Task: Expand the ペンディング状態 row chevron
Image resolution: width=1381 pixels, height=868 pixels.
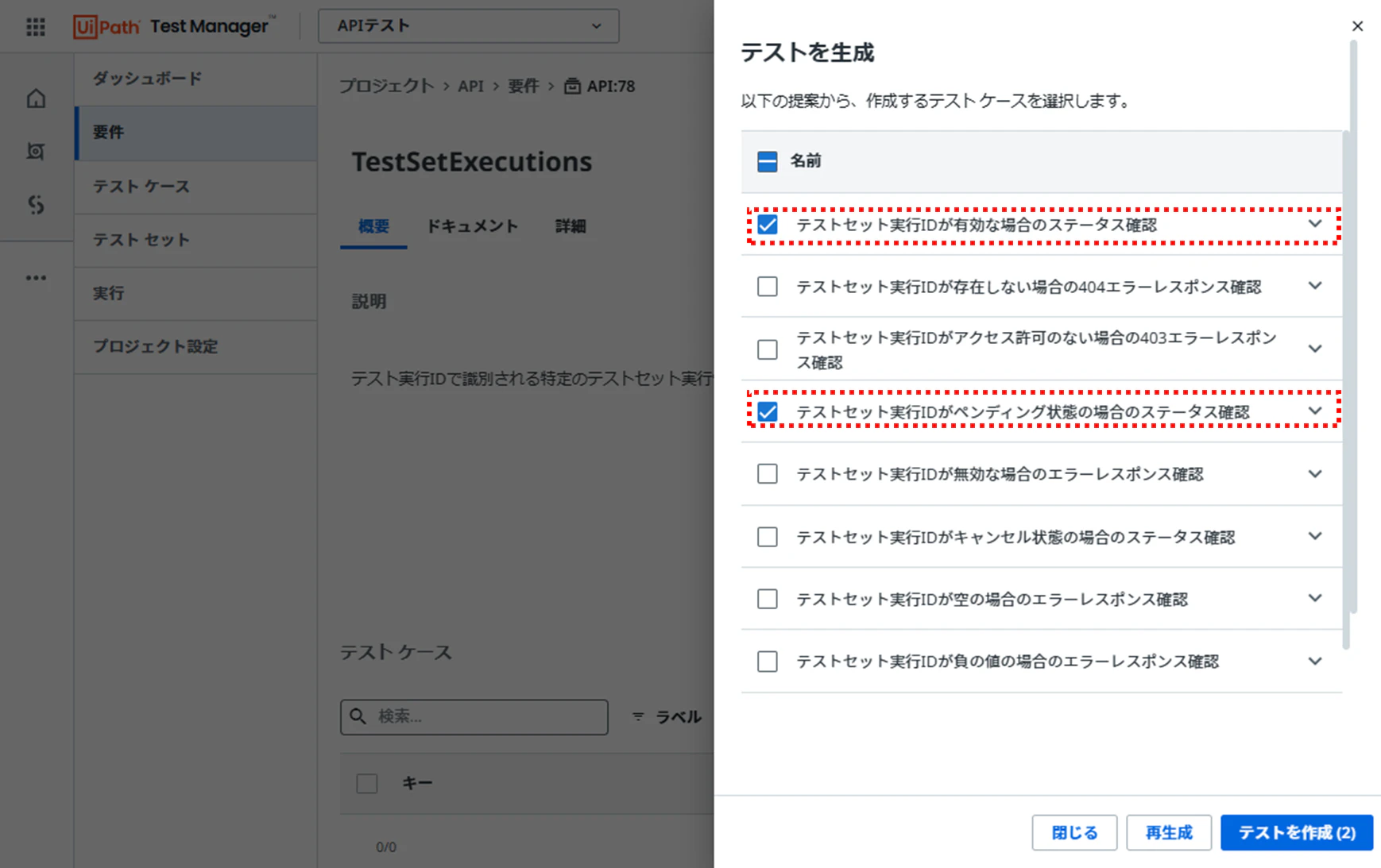Action: pyautogui.click(x=1315, y=411)
